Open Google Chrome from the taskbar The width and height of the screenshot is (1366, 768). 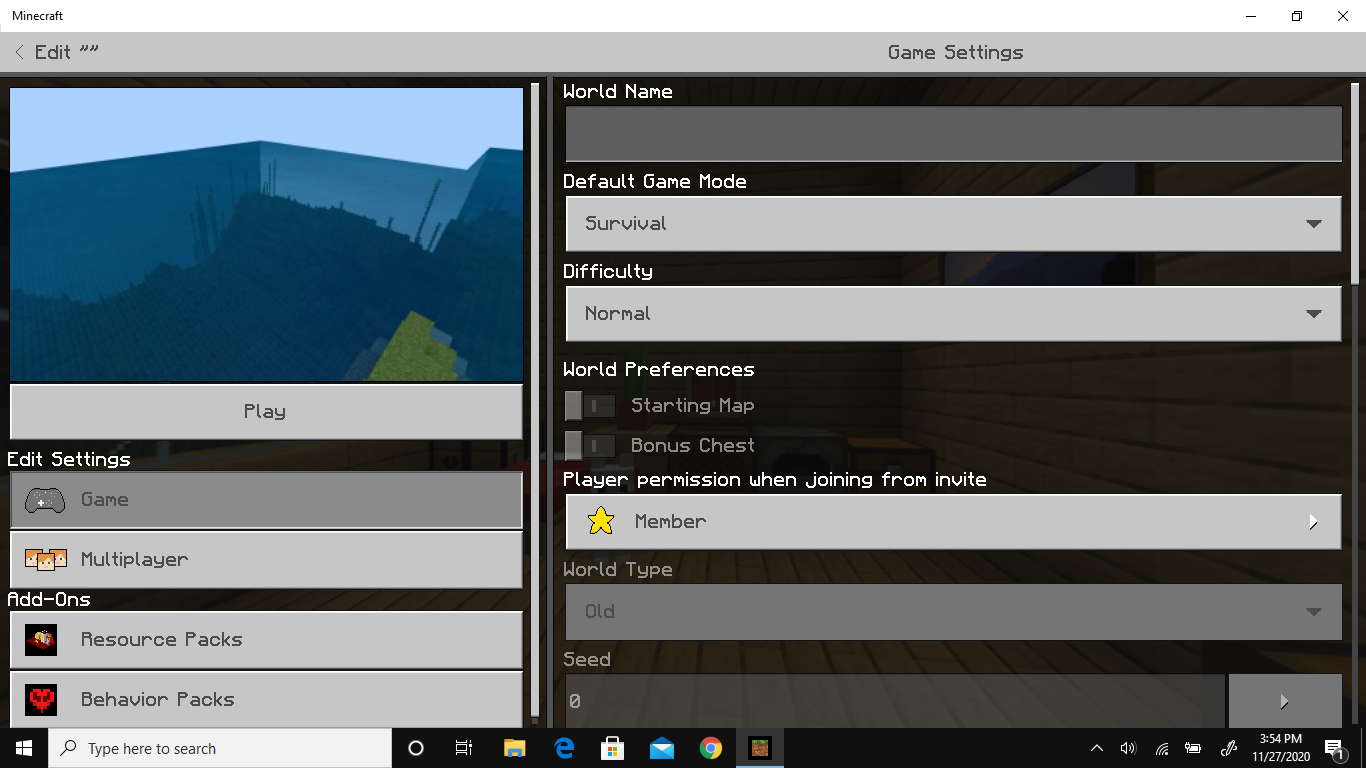(710, 748)
